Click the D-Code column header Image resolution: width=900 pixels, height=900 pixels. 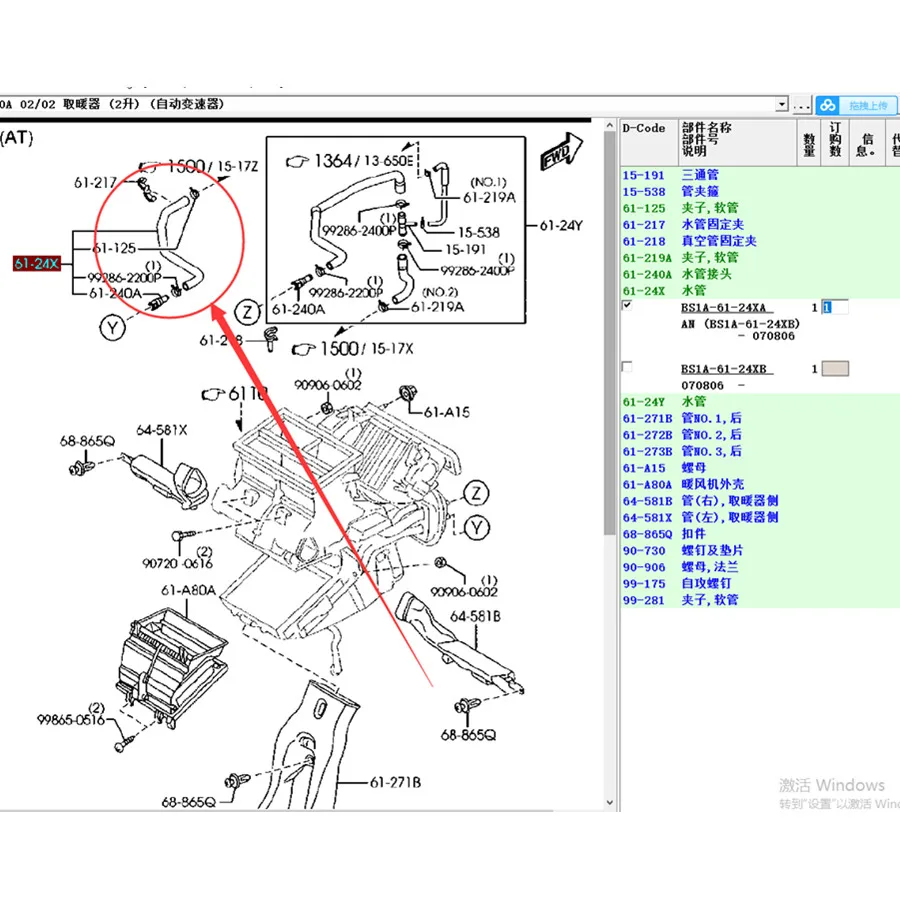[x=649, y=142]
